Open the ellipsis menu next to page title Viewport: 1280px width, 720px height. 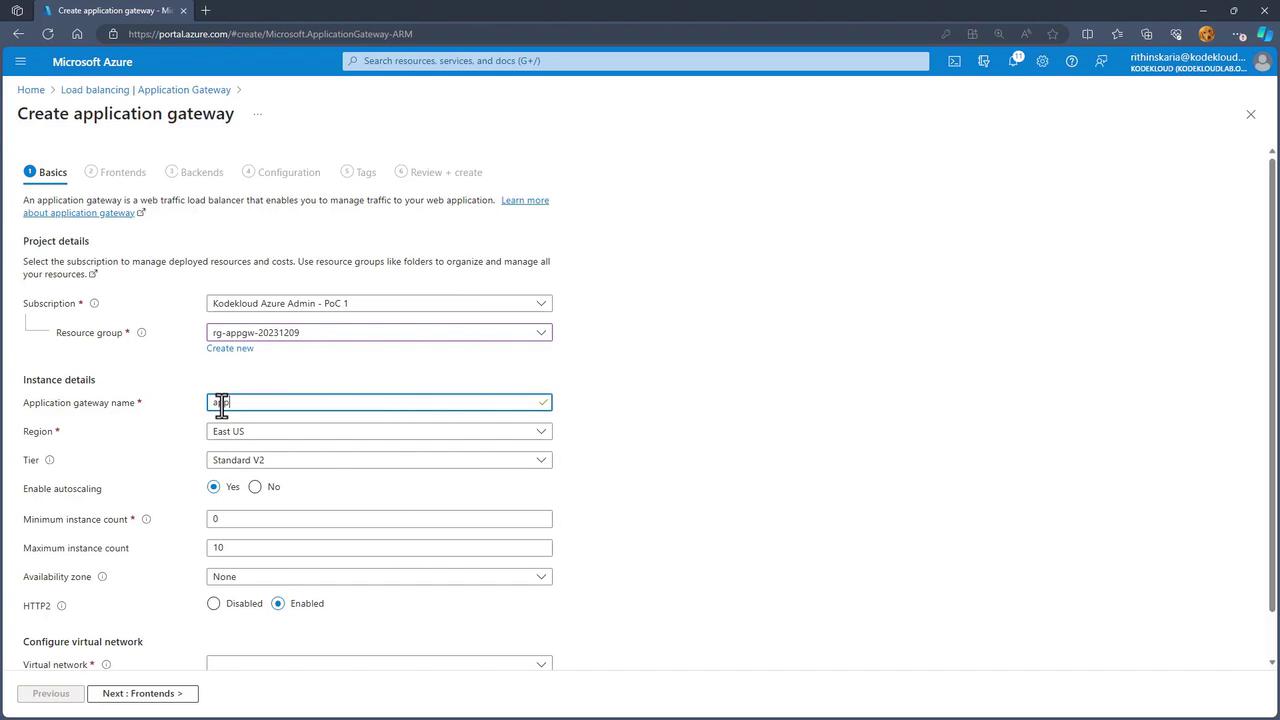click(257, 114)
